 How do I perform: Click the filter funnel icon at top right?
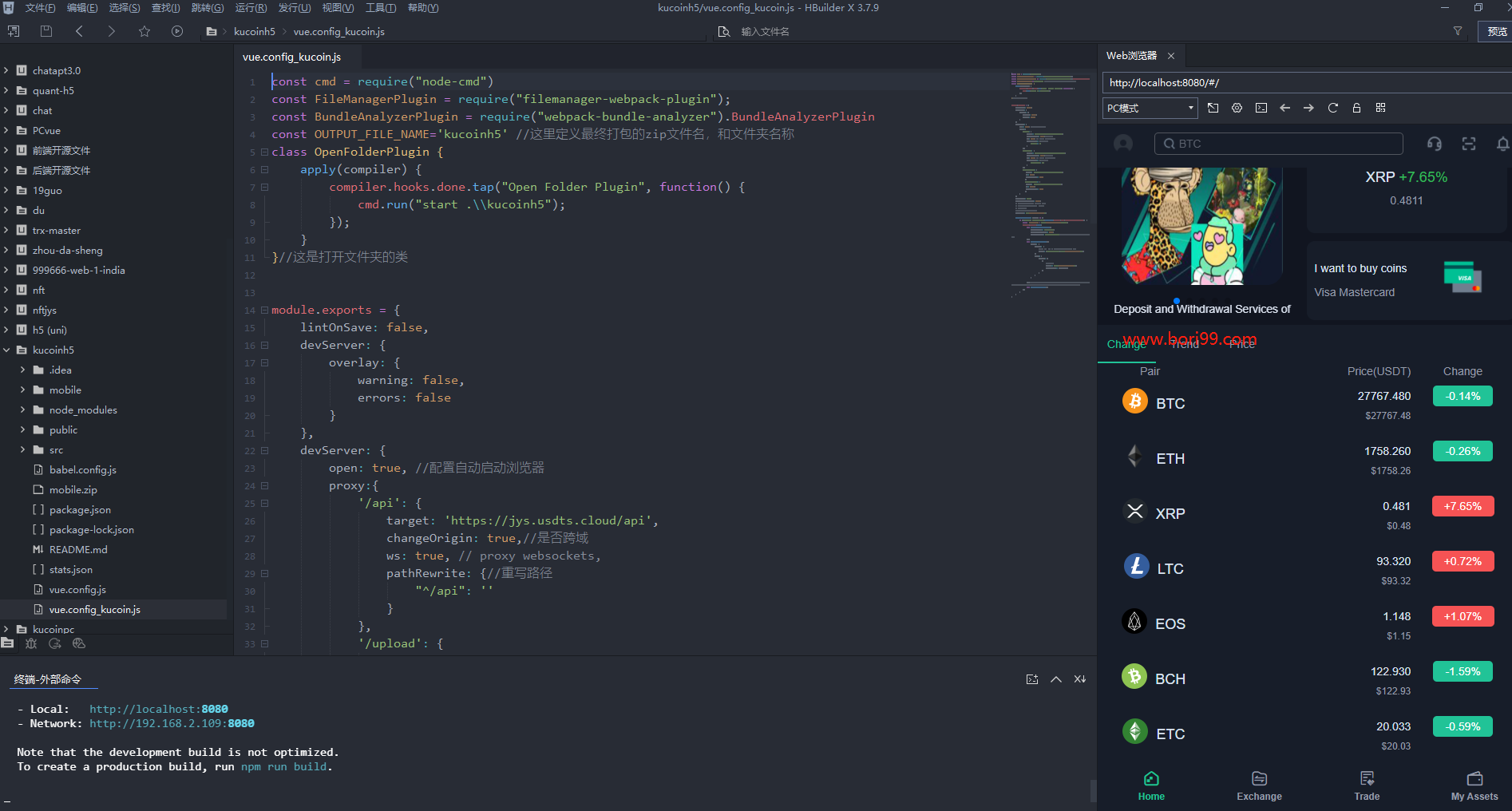tap(1458, 31)
